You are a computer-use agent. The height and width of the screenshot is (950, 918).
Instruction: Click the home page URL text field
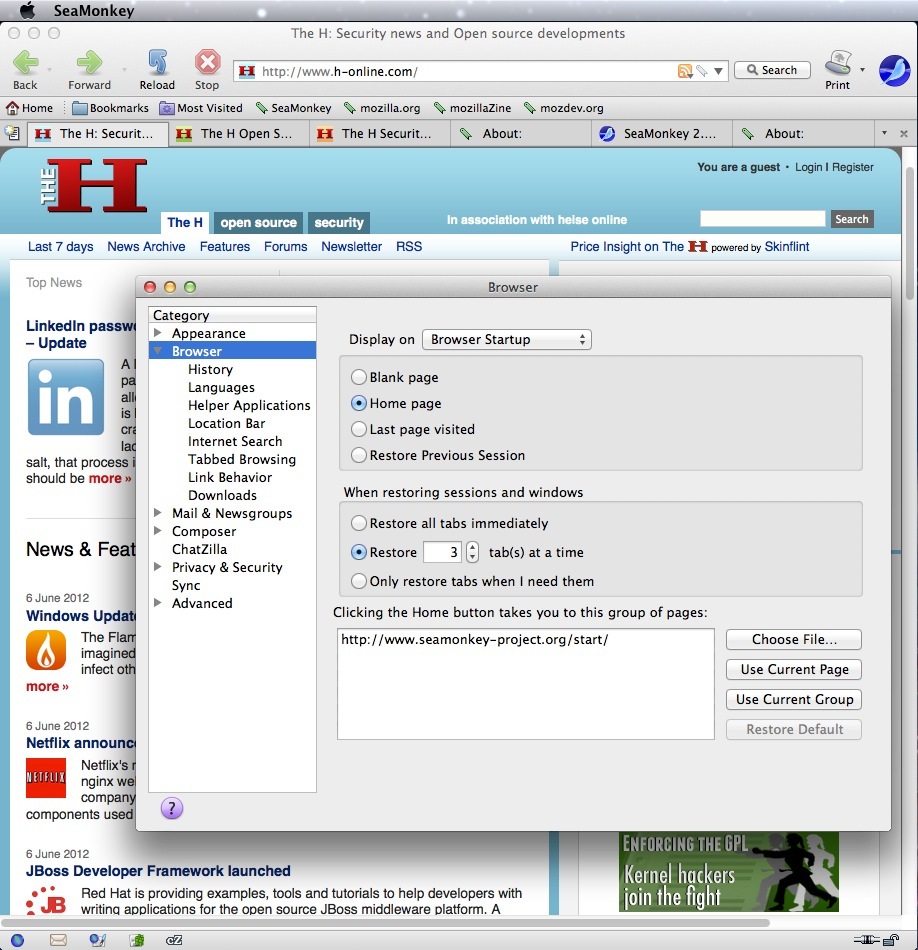pos(526,683)
